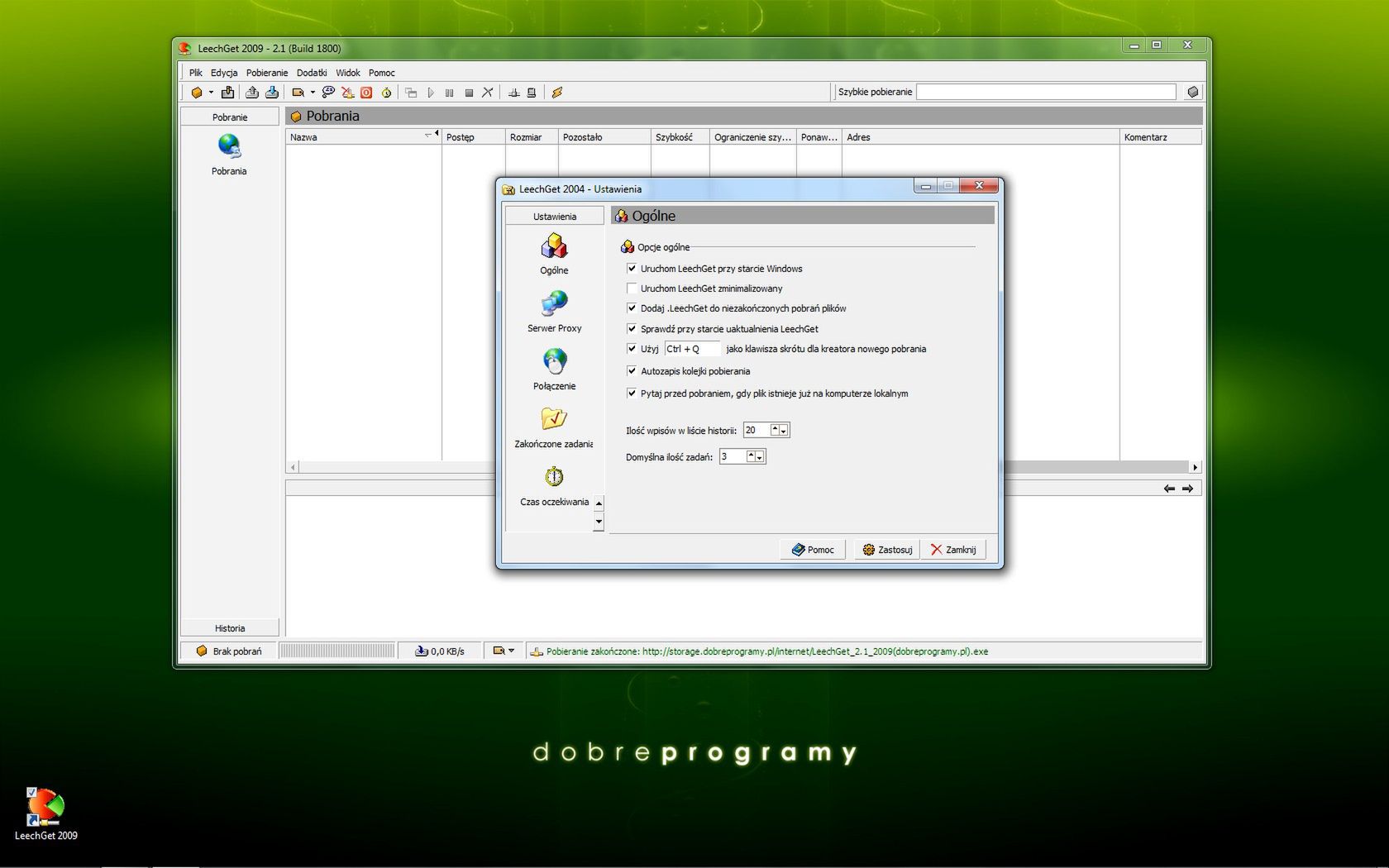This screenshot has height=868, width=1389.
Task: Click the export (up arrow tray) toolbar icon
Action: pos(252,93)
